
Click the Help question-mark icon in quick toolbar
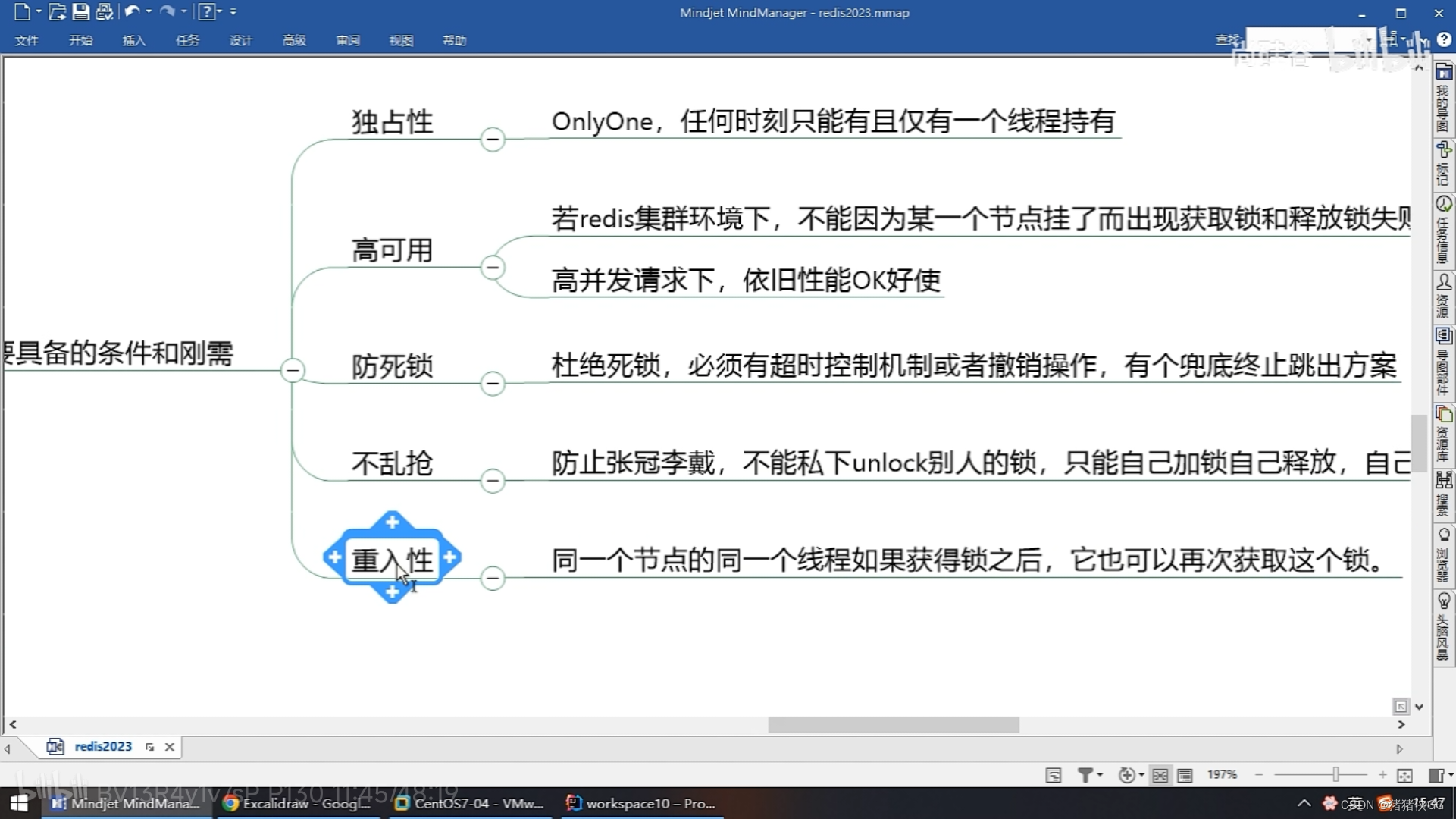click(206, 11)
